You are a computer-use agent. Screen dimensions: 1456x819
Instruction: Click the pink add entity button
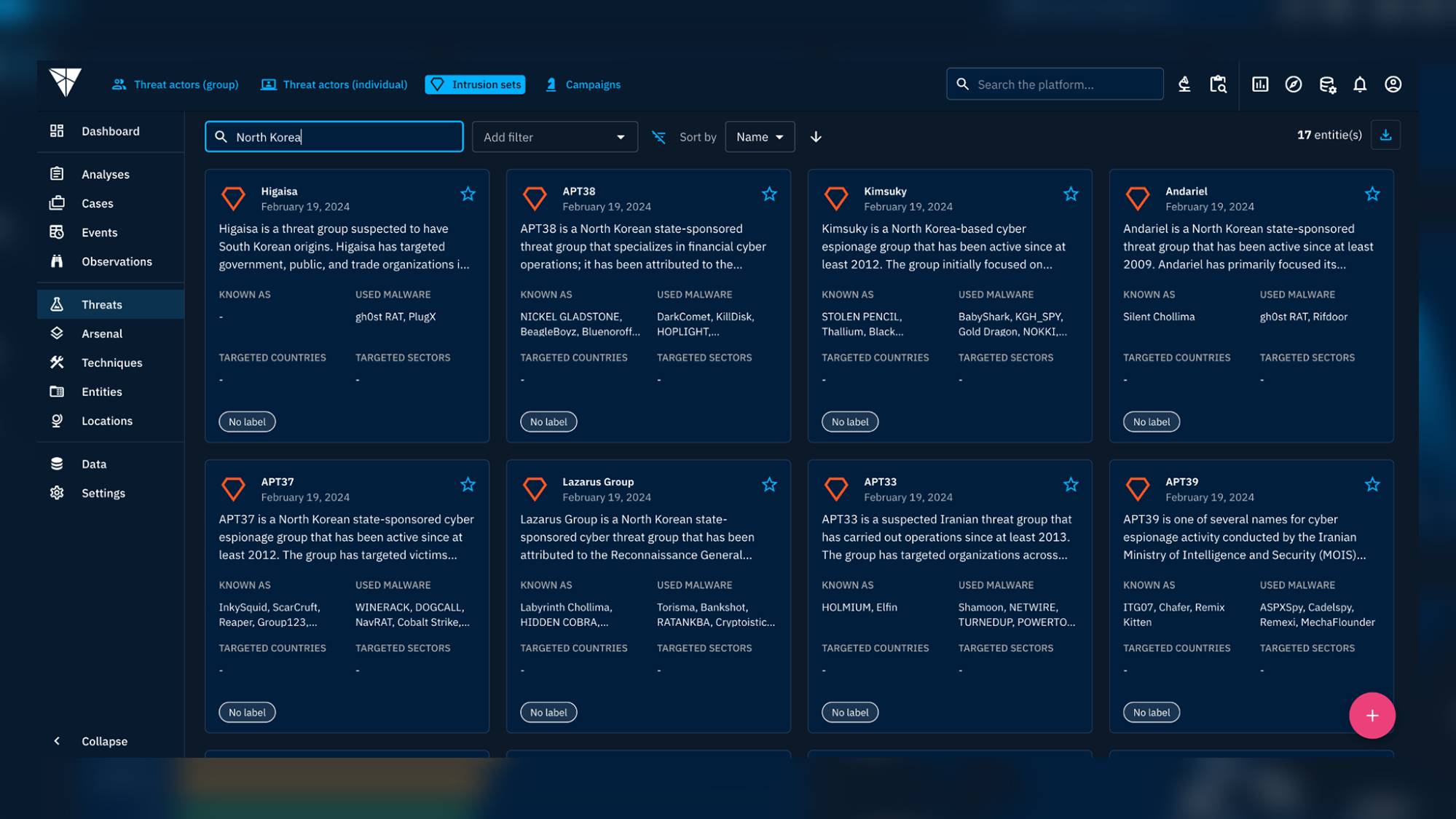pos(1372,715)
